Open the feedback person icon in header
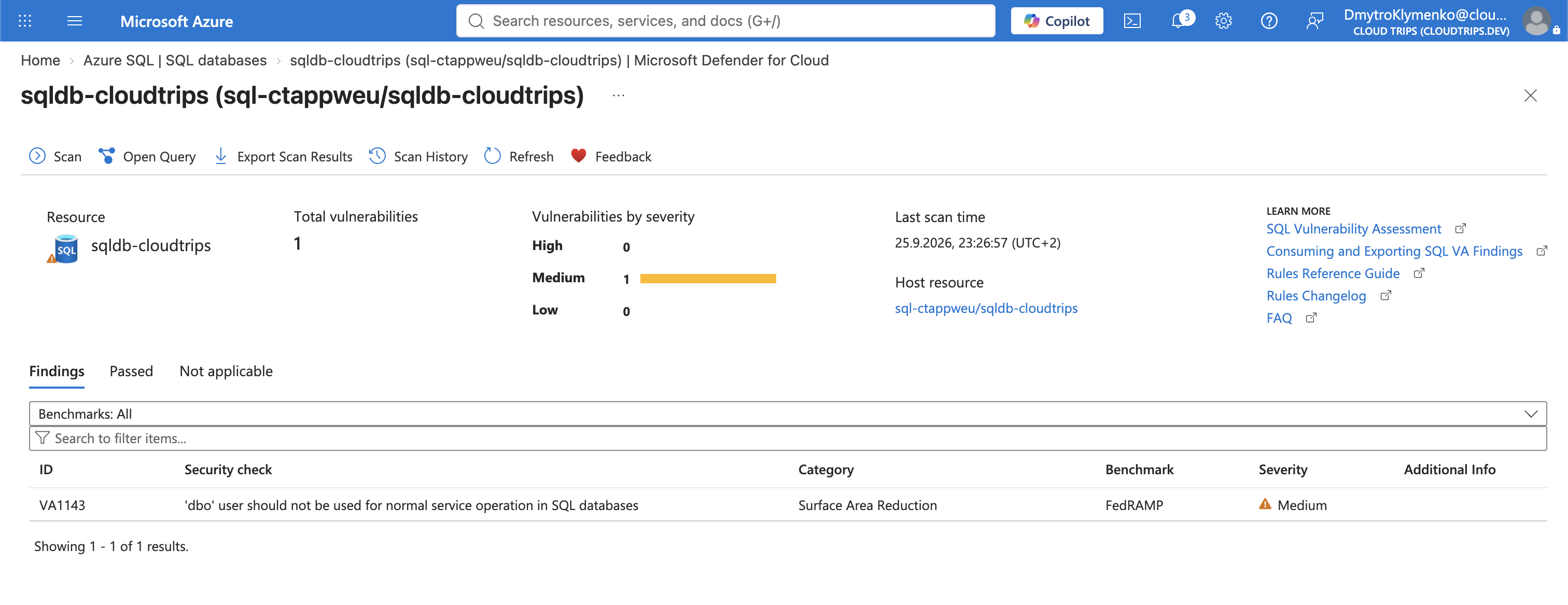 1314,21
